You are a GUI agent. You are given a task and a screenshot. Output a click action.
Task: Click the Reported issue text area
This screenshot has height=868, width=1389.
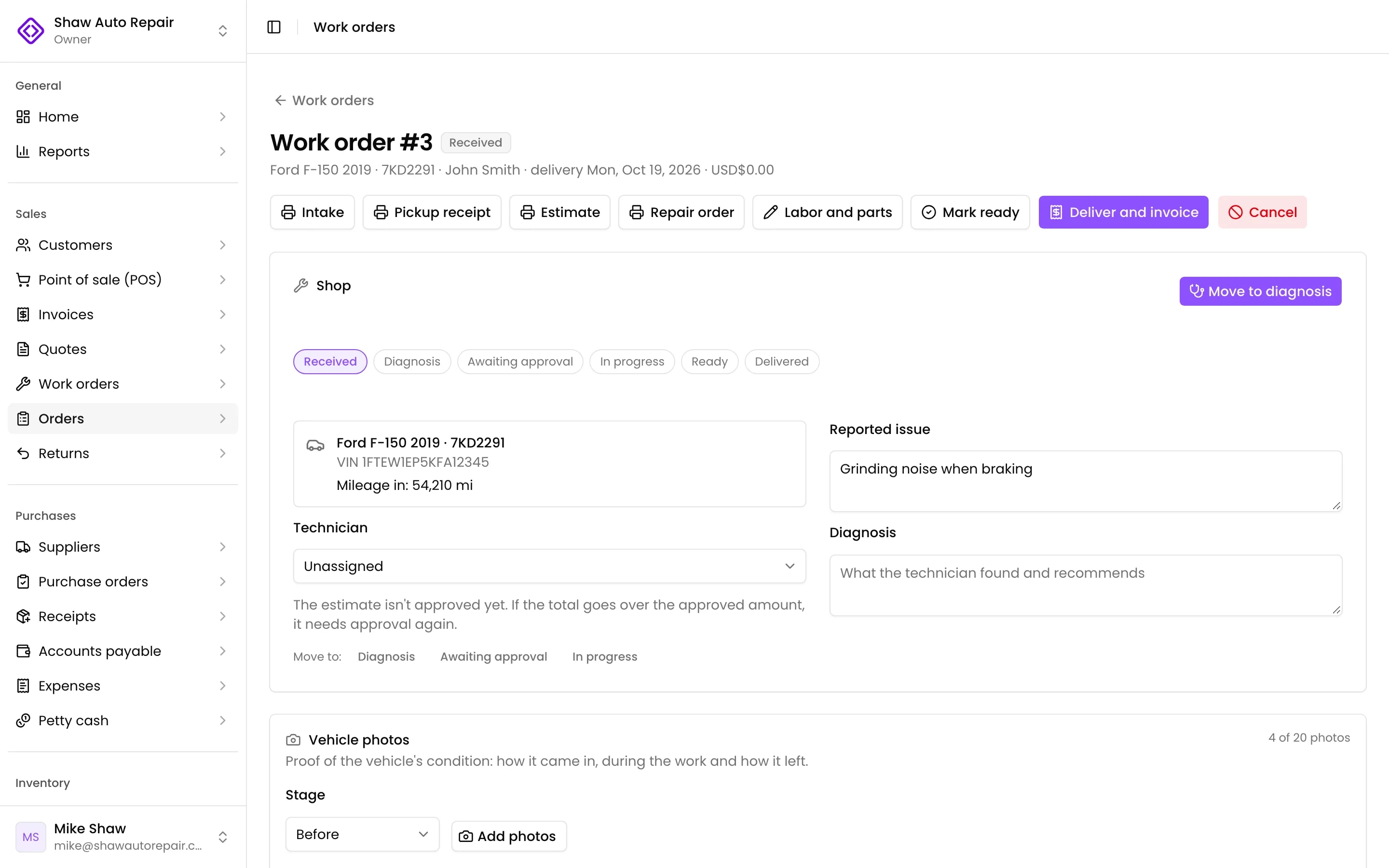1085,481
